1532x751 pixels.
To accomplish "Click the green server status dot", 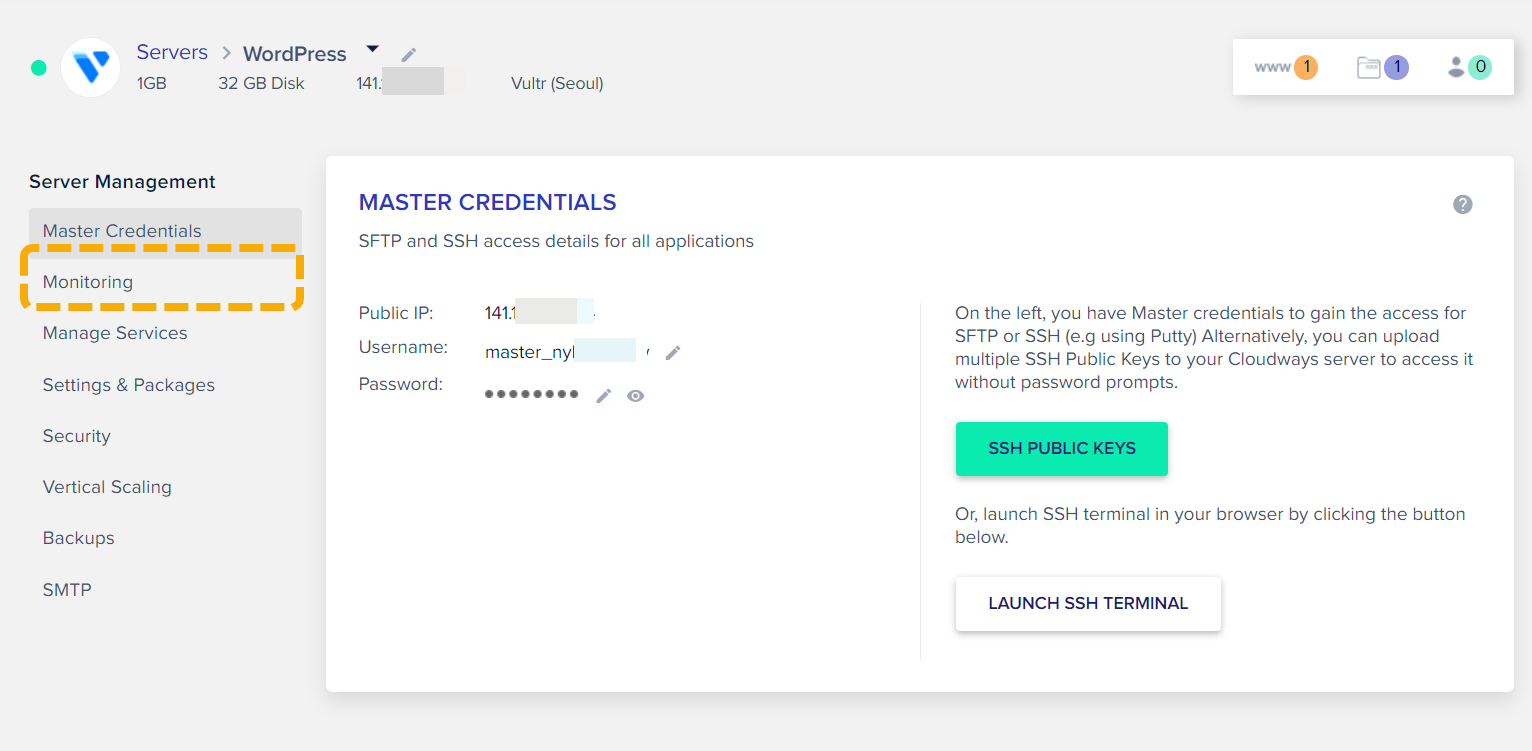I will pos(39,68).
